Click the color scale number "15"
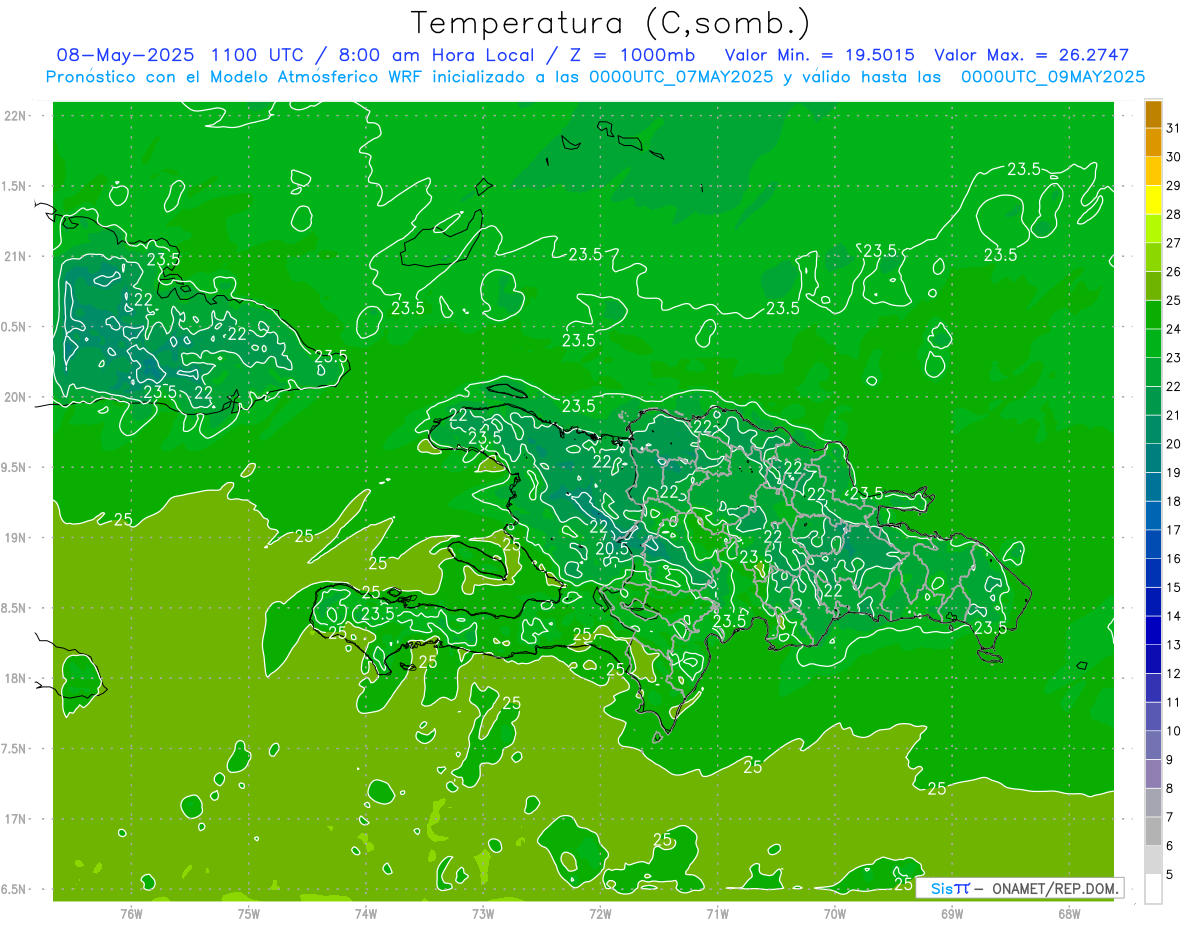The height and width of the screenshot is (927, 1200). tap(1174, 587)
